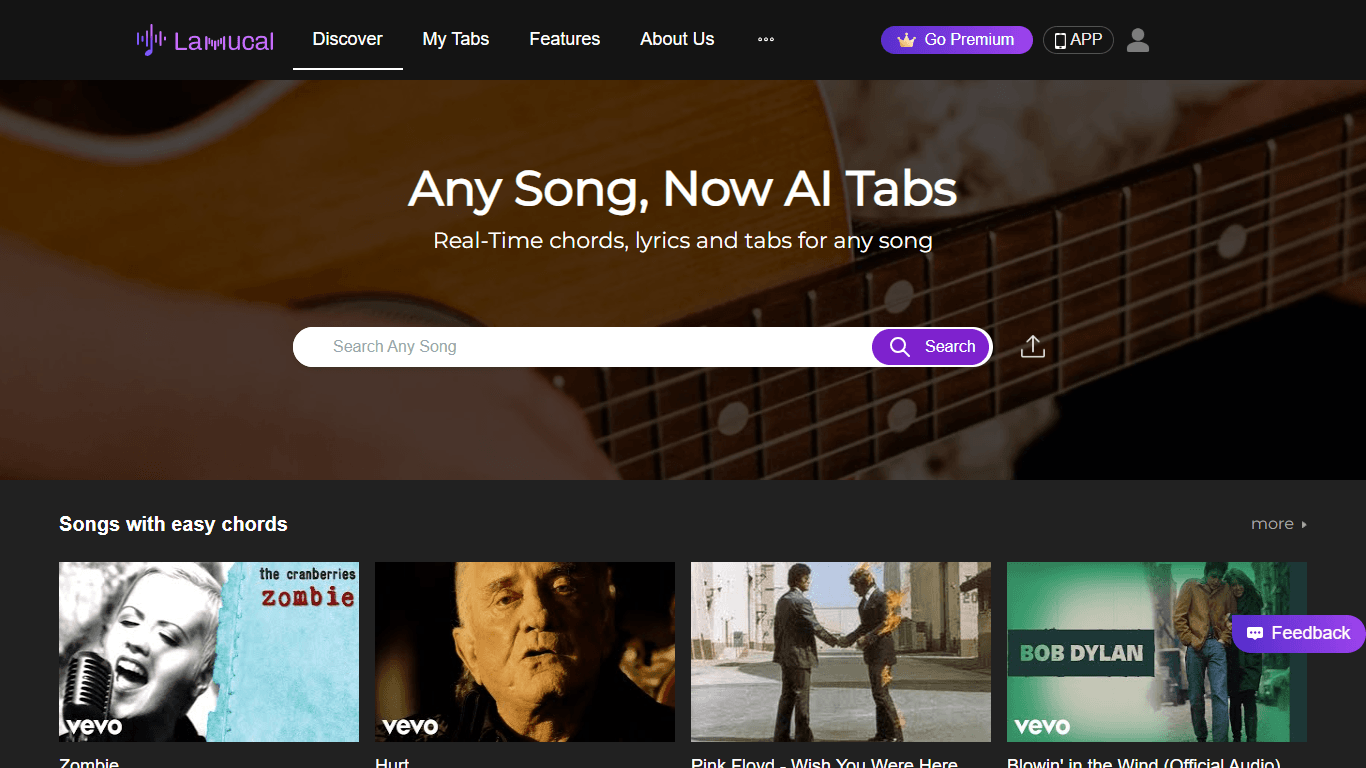Open the user account profile icon

pos(1138,40)
